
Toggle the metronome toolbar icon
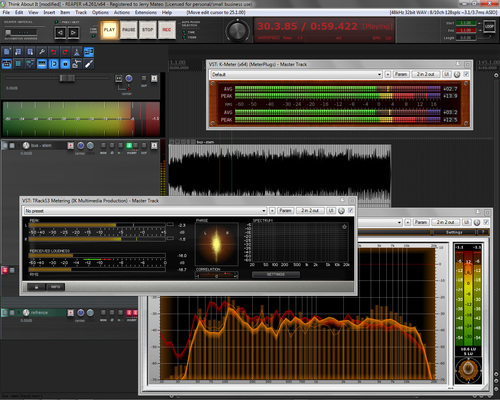coord(77,52)
